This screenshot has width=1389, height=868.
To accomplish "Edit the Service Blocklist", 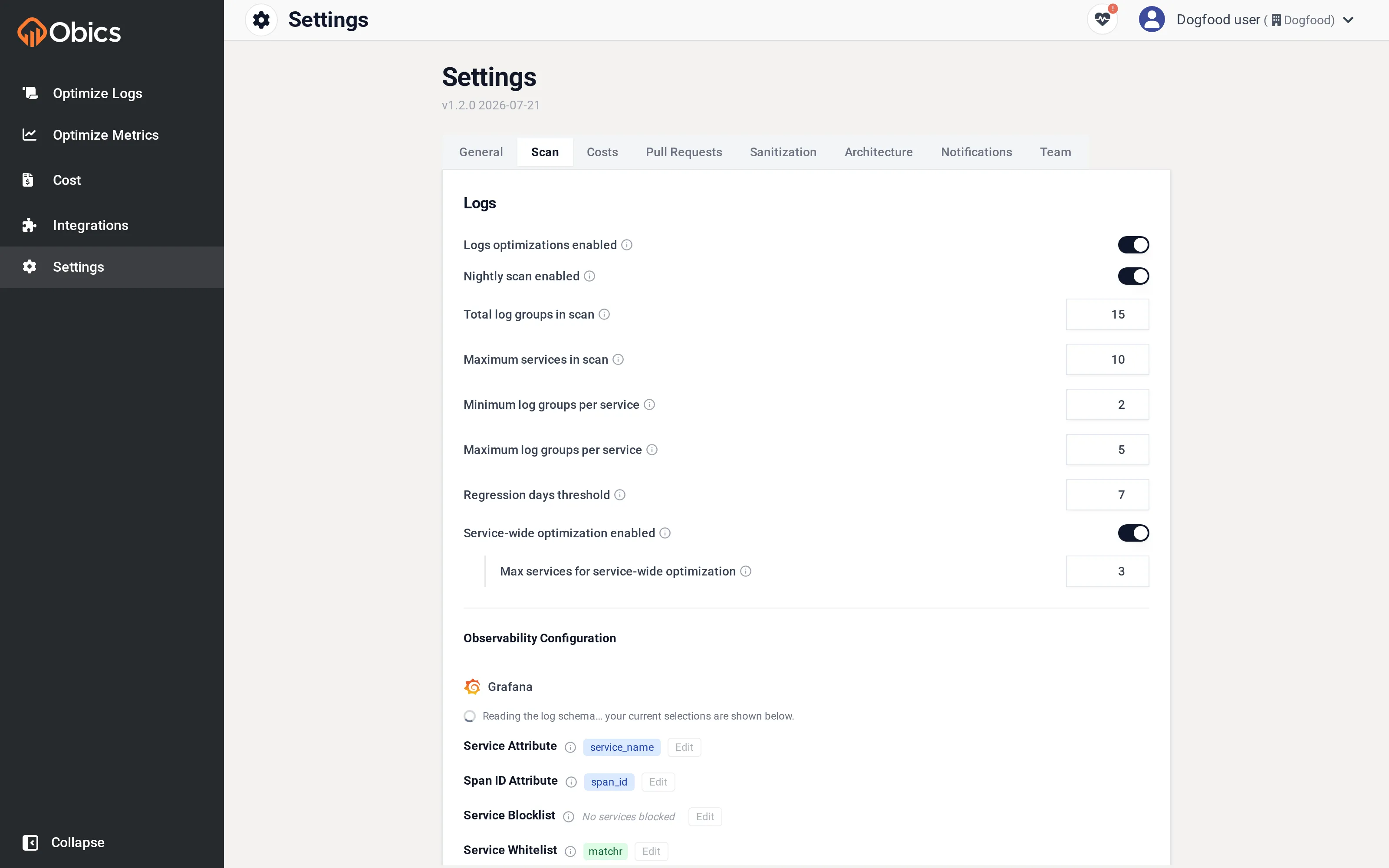I will click(x=705, y=817).
